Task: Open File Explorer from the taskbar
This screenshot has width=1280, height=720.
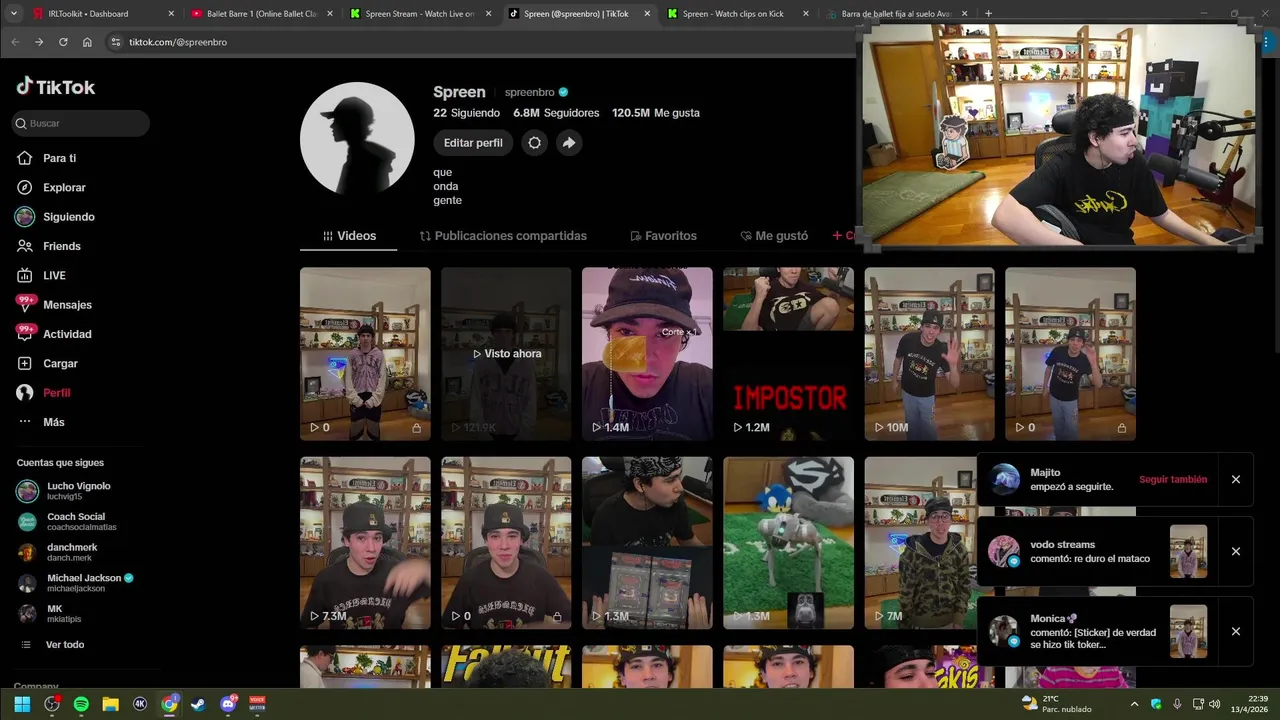Action: pyautogui.click(x=110, y=704)
